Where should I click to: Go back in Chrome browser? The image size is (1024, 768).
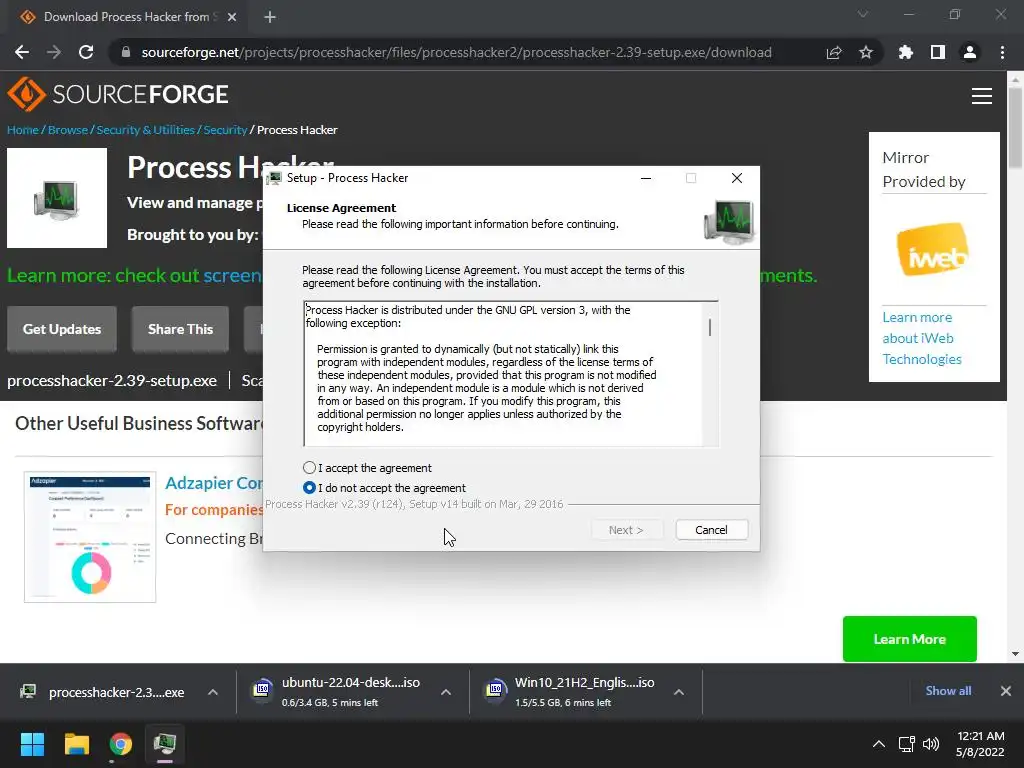pos(22,52)
